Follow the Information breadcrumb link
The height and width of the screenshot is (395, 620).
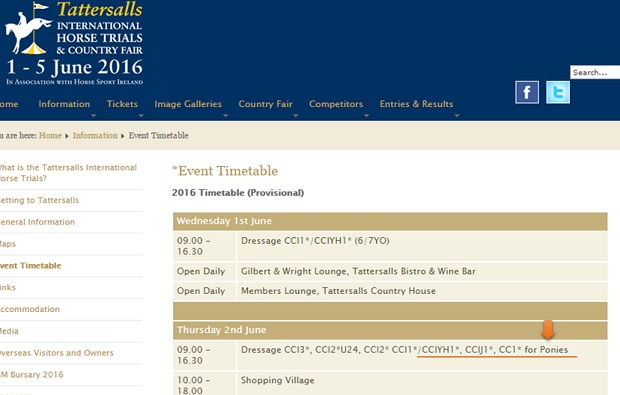[x=95, y=135]
